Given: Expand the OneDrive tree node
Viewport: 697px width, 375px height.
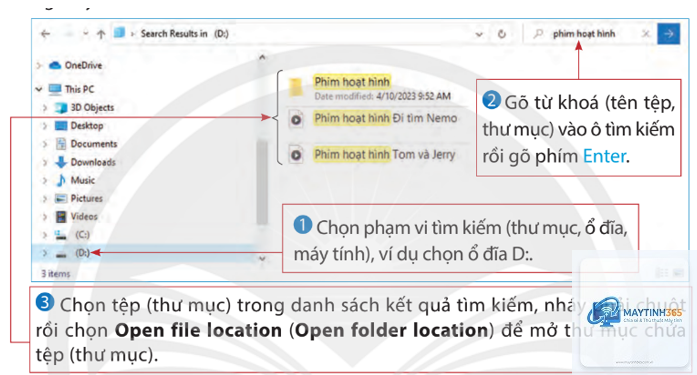Looking at the screenshot, I should 39,66.
